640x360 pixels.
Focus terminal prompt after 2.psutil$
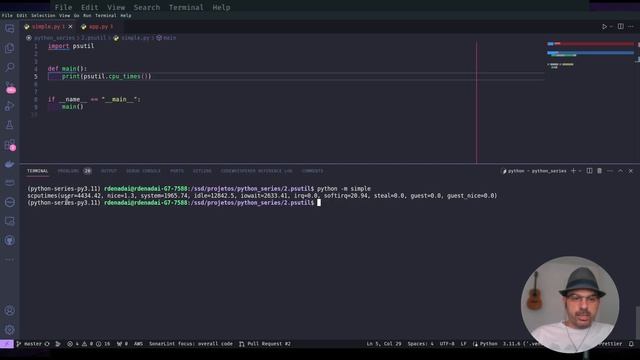point(319,203)
